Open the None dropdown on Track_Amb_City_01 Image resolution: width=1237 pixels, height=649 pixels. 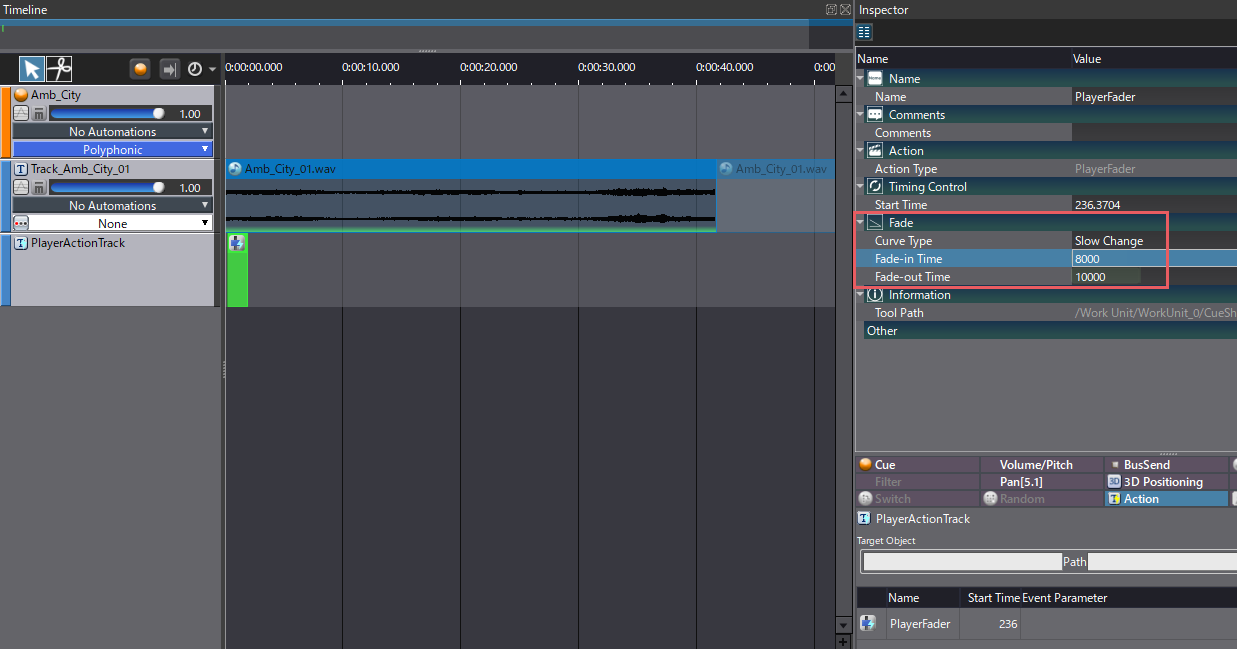click(x=122, y=223)
